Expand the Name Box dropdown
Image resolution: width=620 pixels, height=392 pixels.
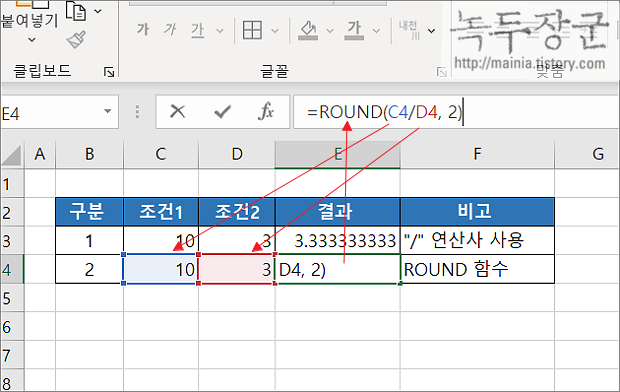coord(107,112)
